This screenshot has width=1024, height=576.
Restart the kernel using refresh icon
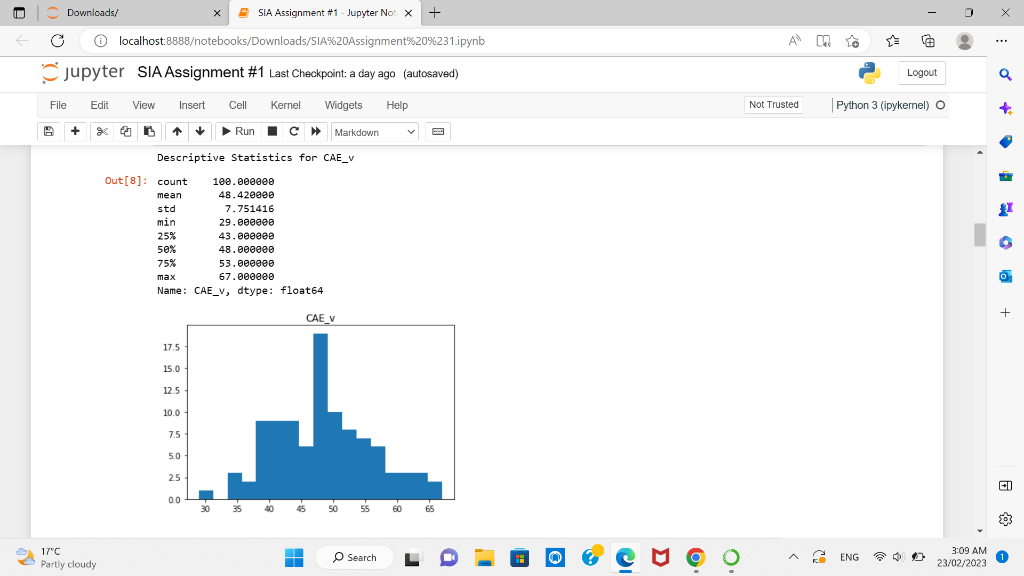point(293,131)
